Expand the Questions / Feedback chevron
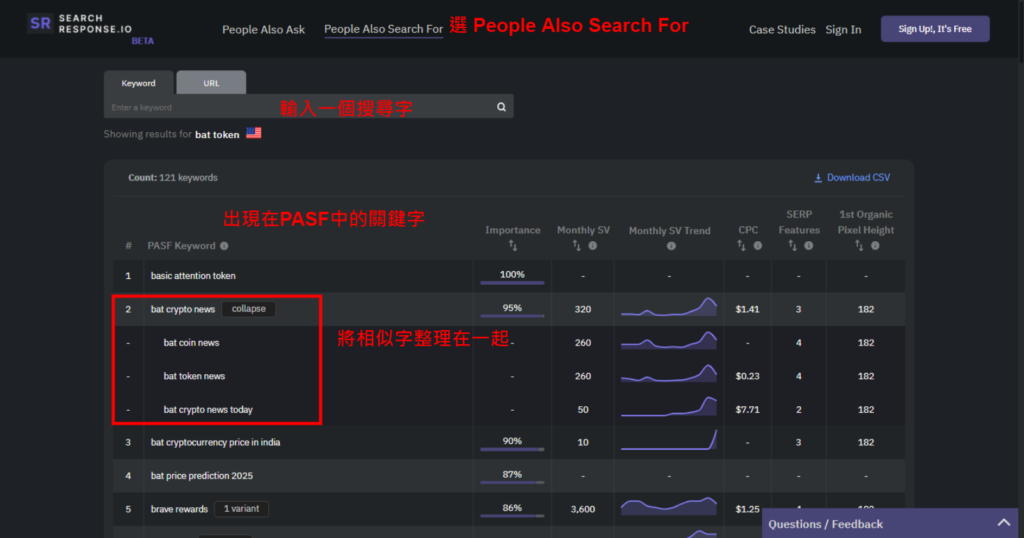 [1004, 523]
